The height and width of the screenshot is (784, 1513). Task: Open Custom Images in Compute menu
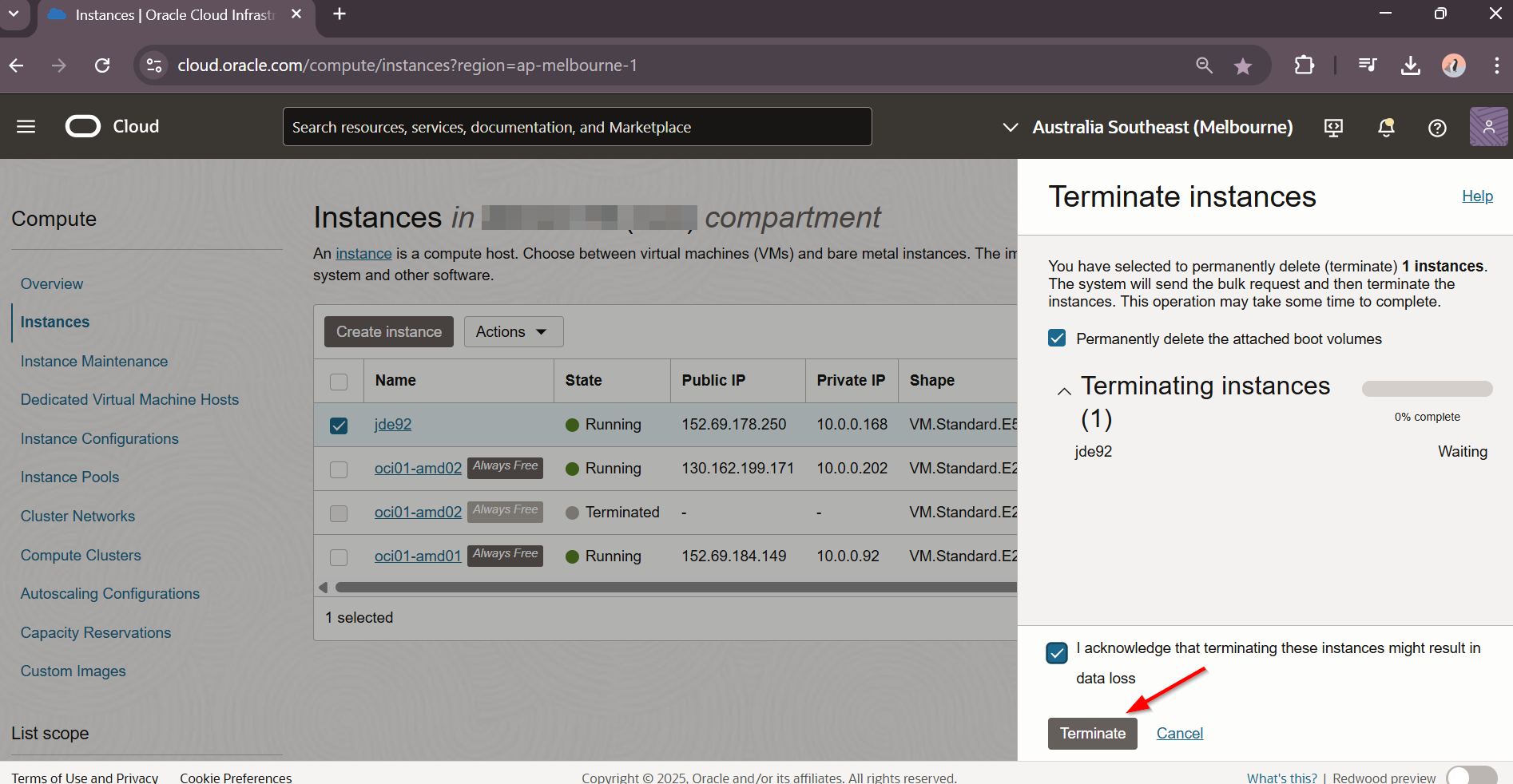[x=73, y=671]
